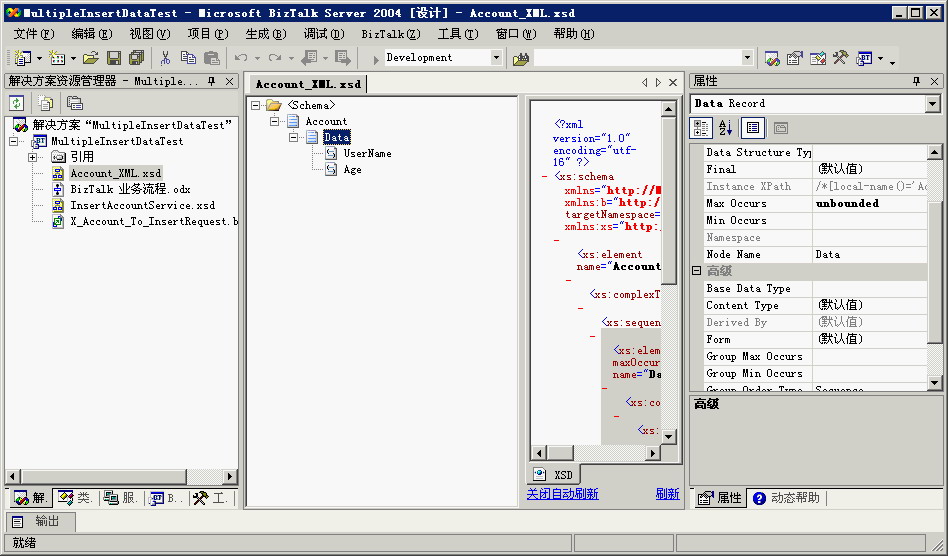948x556 pixels.
Task: Sort properties alphabetically with A-Z button
Action: coord(726,128)
